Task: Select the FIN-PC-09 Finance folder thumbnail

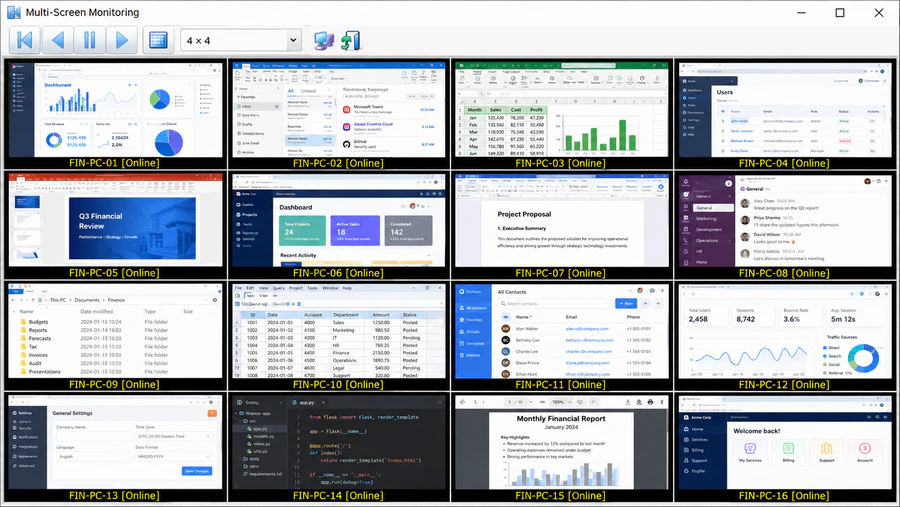Action: [115, 331]
